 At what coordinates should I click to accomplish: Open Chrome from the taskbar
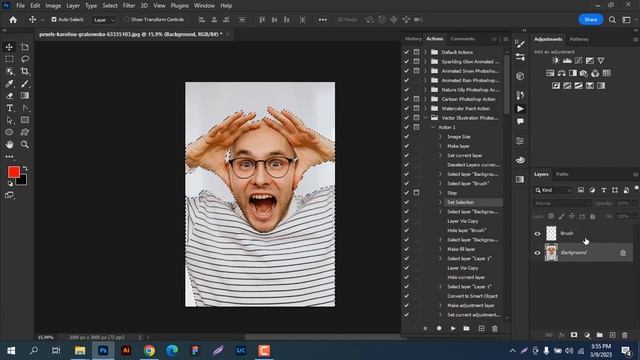[x=149, y=351]
